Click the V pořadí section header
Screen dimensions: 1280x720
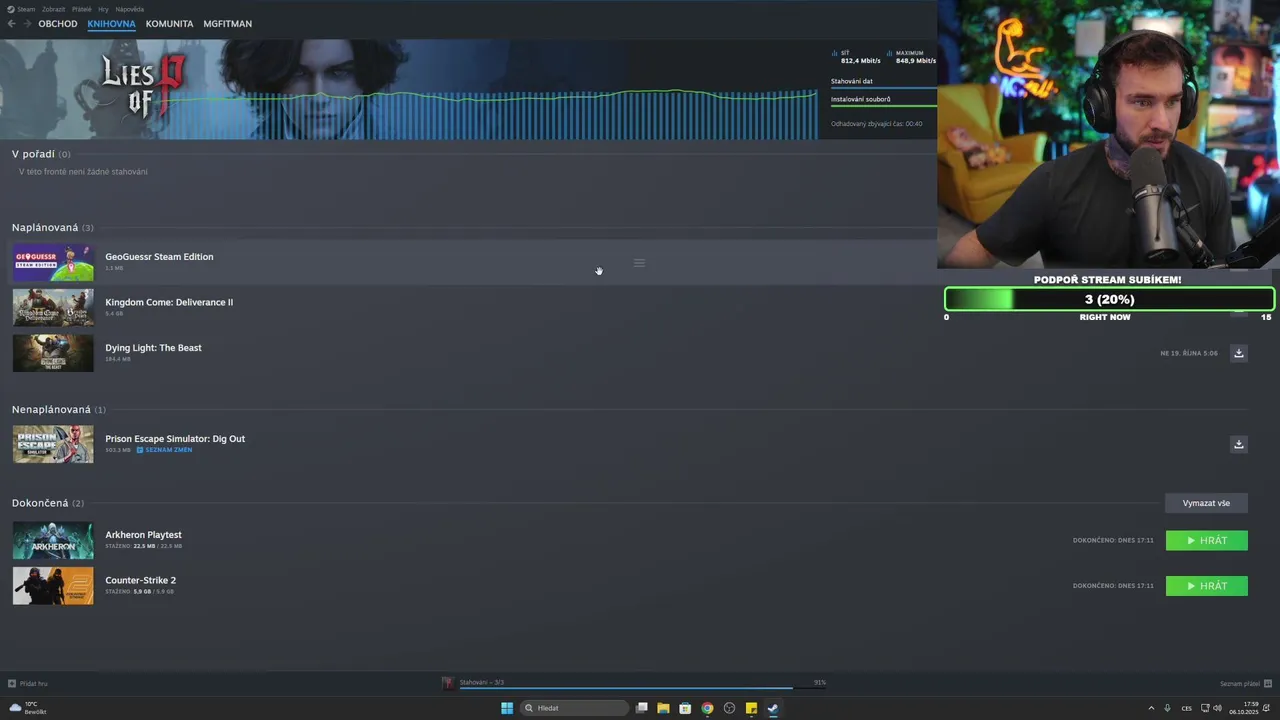click(x=41, y=154)
